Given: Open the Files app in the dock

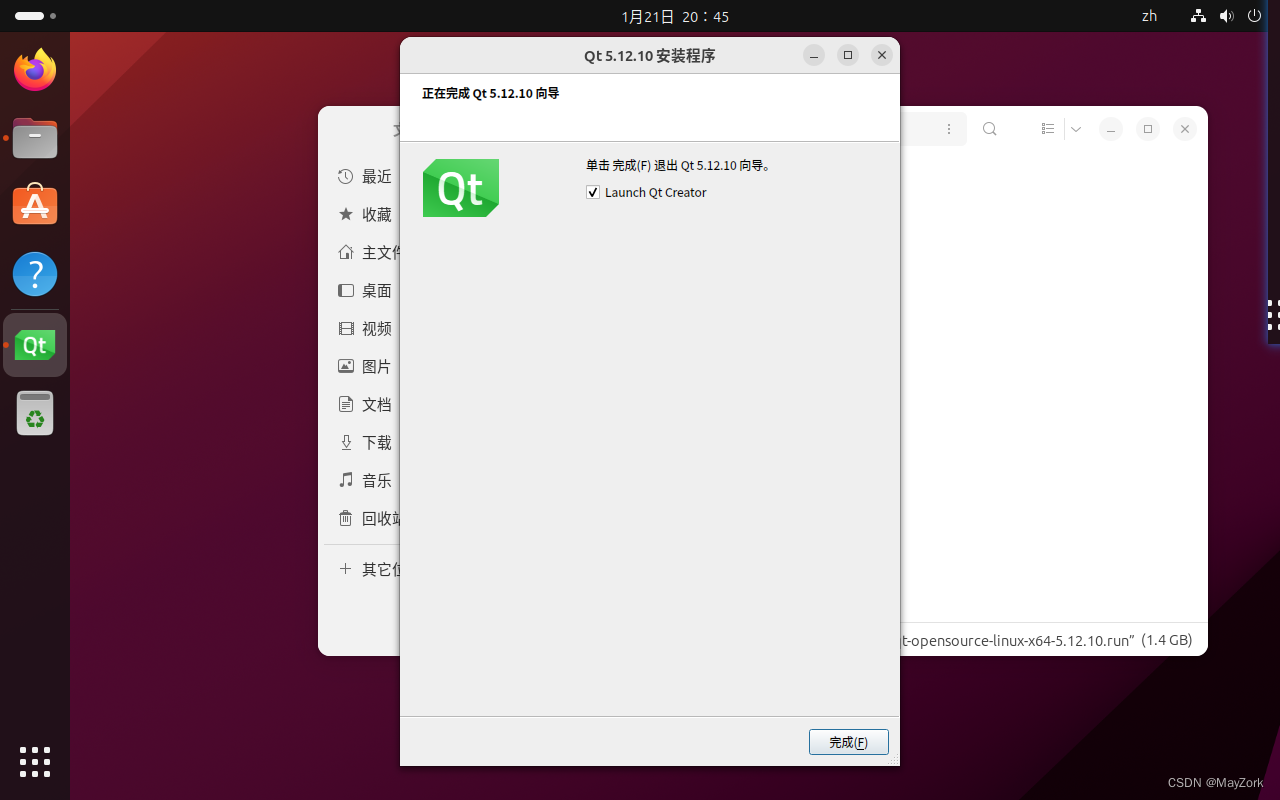Looking at the screenshot, I should pos(35,137).
